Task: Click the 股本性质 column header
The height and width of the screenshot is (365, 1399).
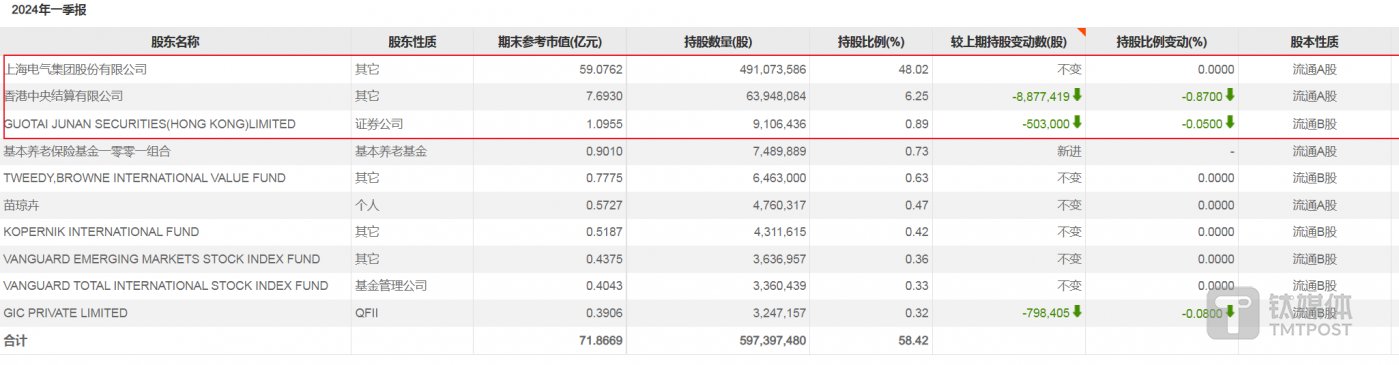Action: click(1314, 42)
